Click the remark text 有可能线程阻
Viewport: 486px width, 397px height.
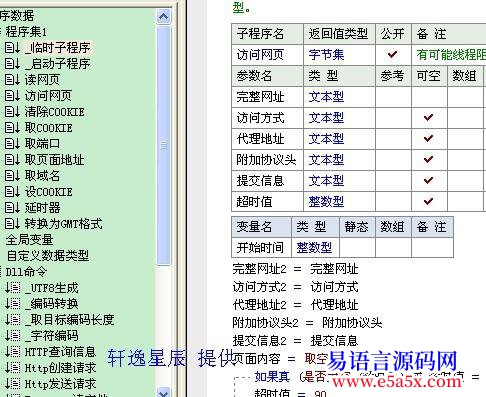[x=451, y=55]
